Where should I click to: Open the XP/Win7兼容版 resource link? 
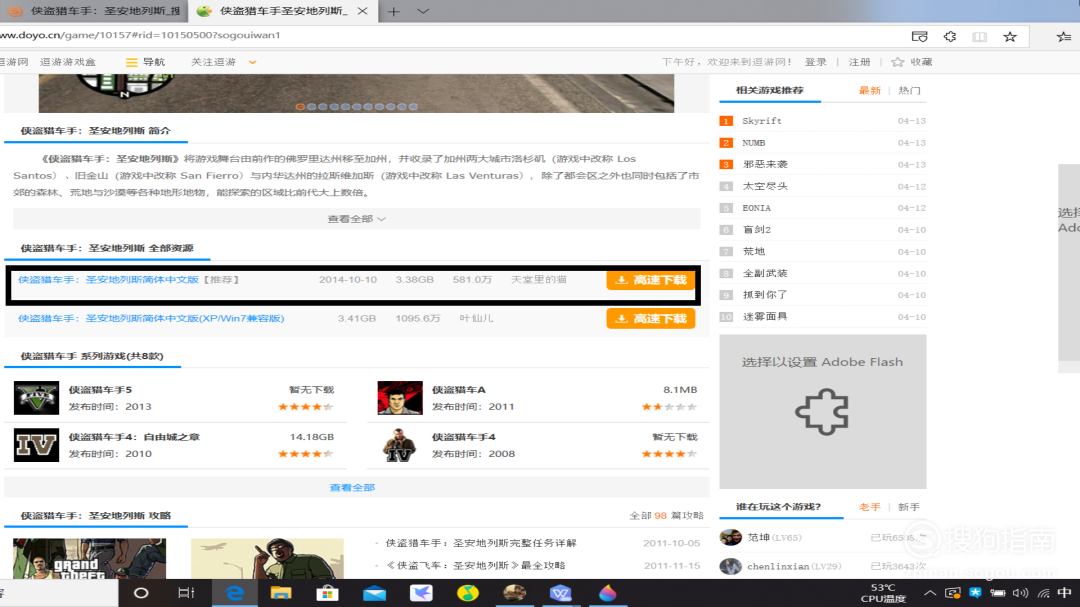[x=151, y=318]
